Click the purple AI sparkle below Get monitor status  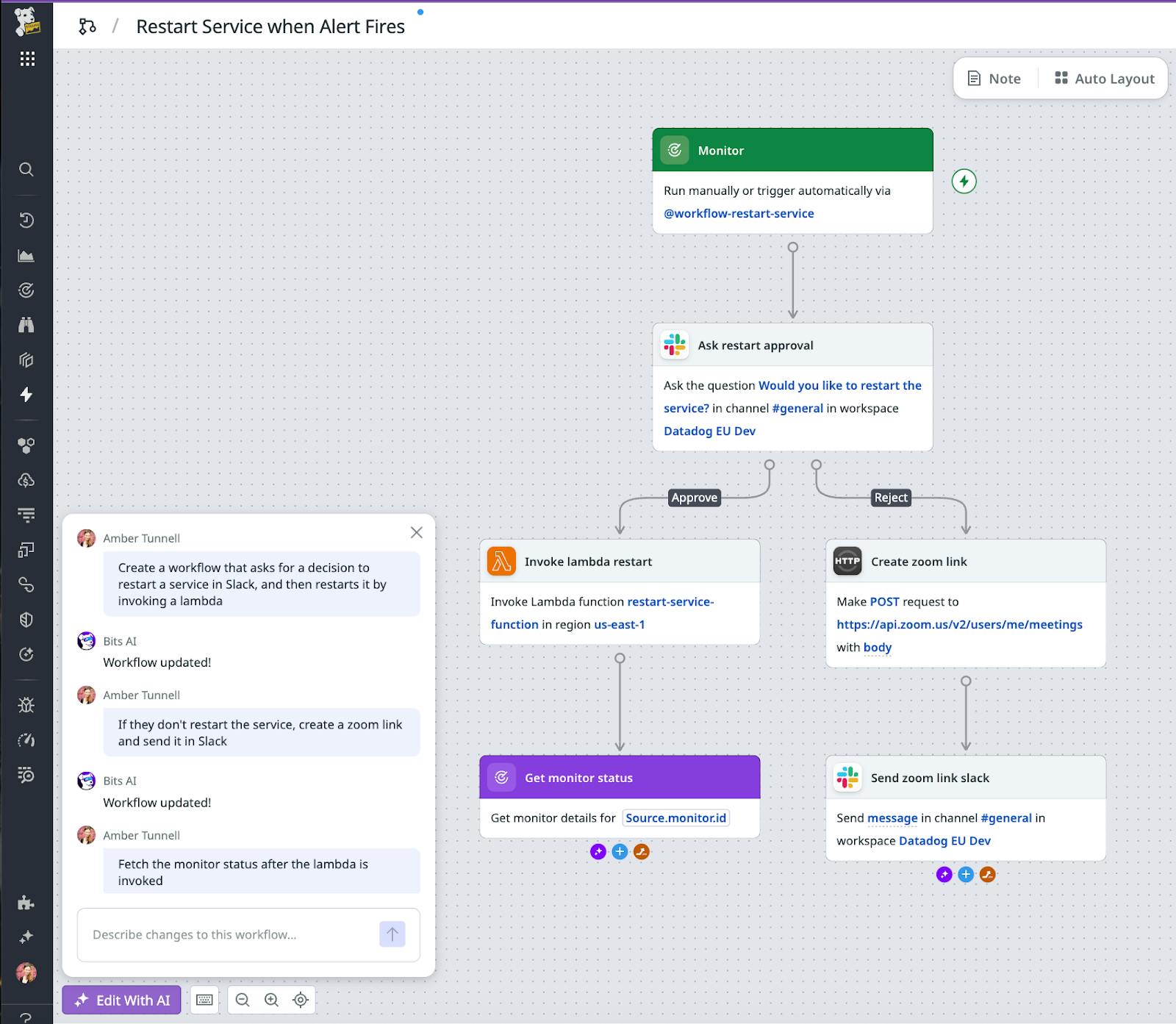pos(597,852)
